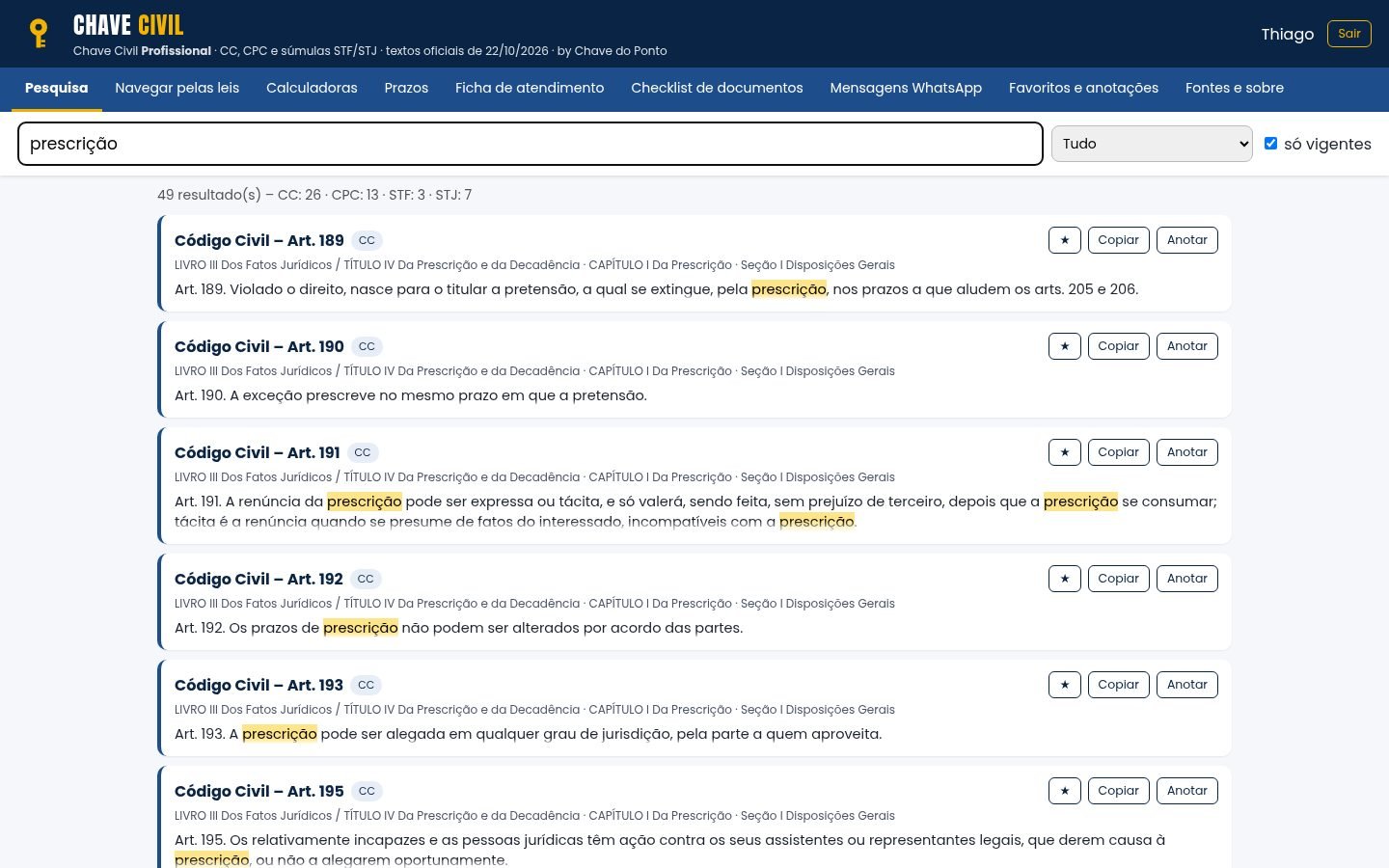Copy Art. 195 text
Viewport: 1389px width, 868px height.
1119,791
